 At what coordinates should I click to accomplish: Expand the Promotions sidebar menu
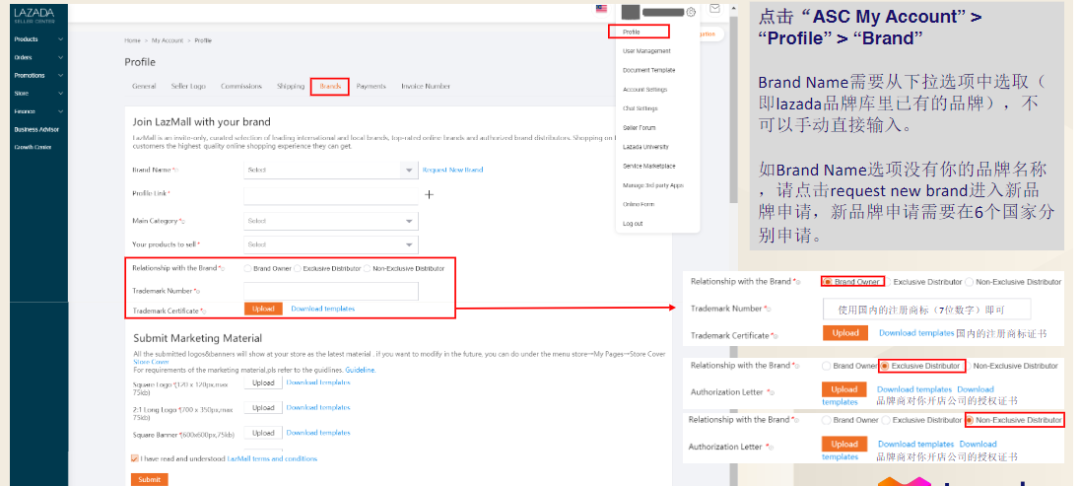pos(39,76)
